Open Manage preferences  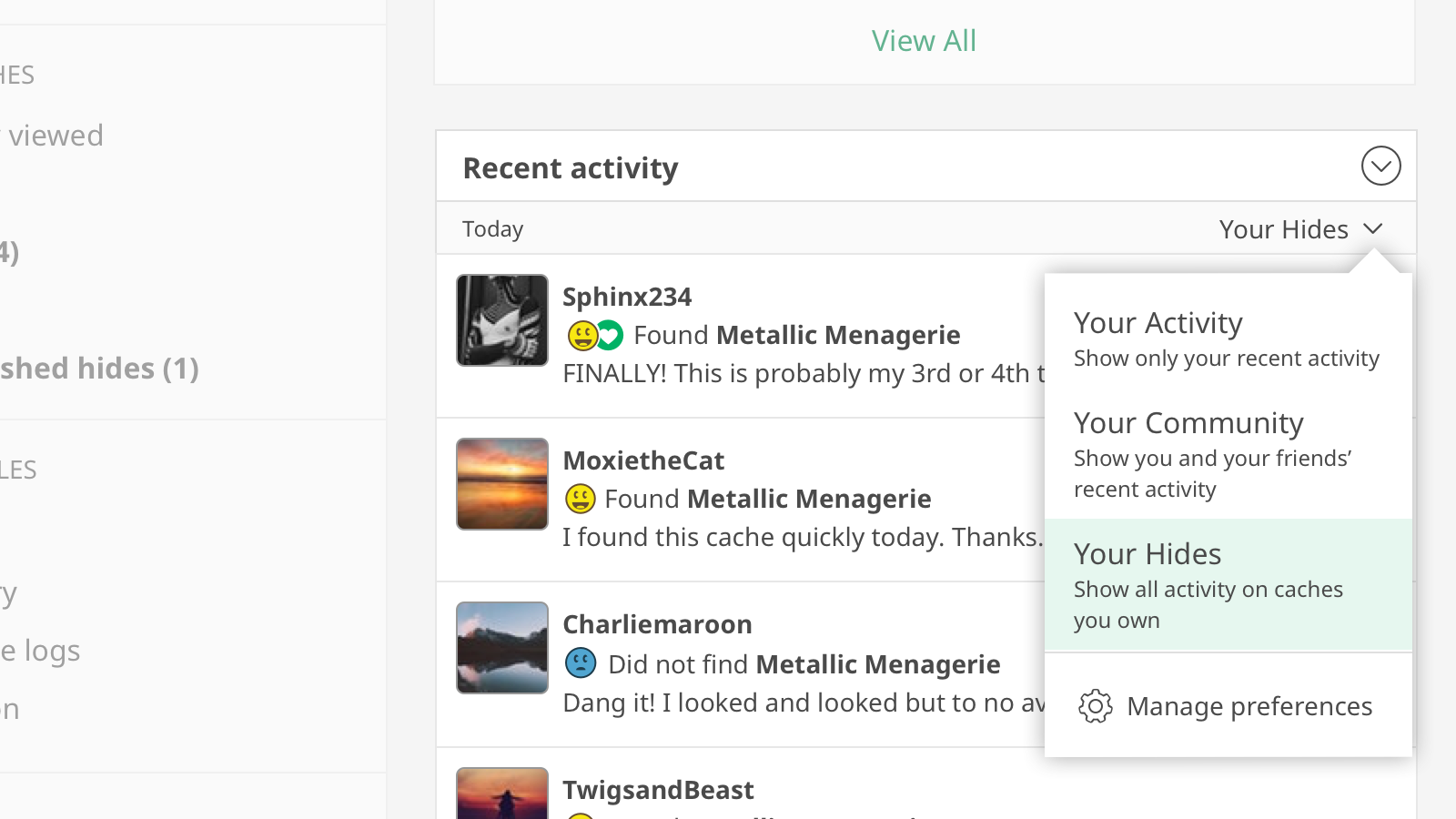(1249, 706)
